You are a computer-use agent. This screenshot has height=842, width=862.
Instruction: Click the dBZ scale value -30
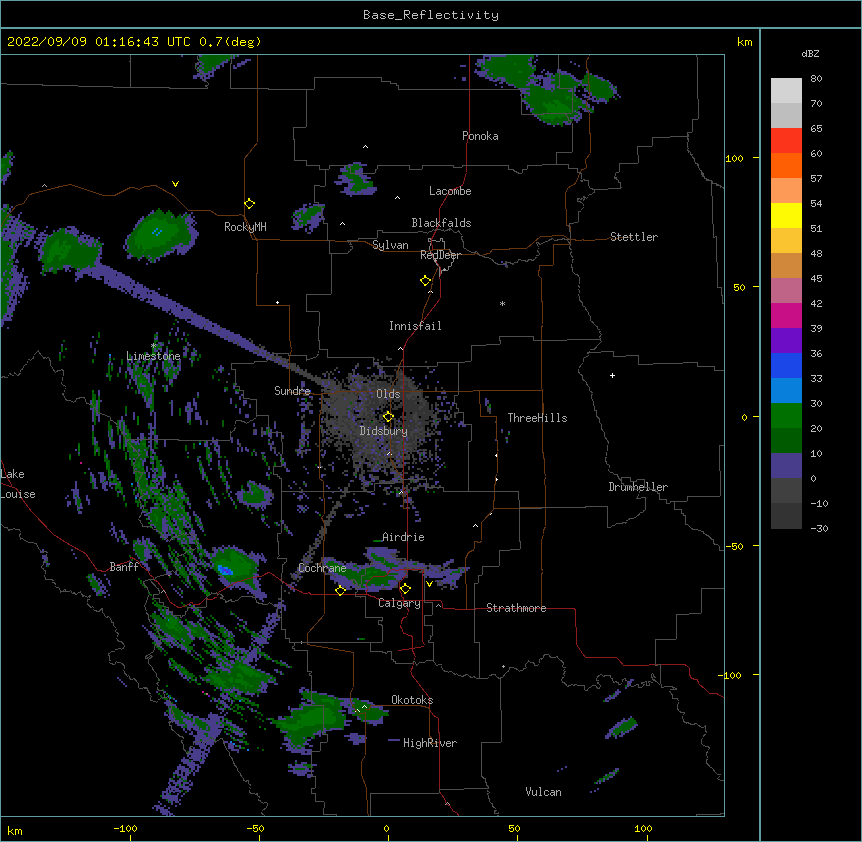coord(819,528)
